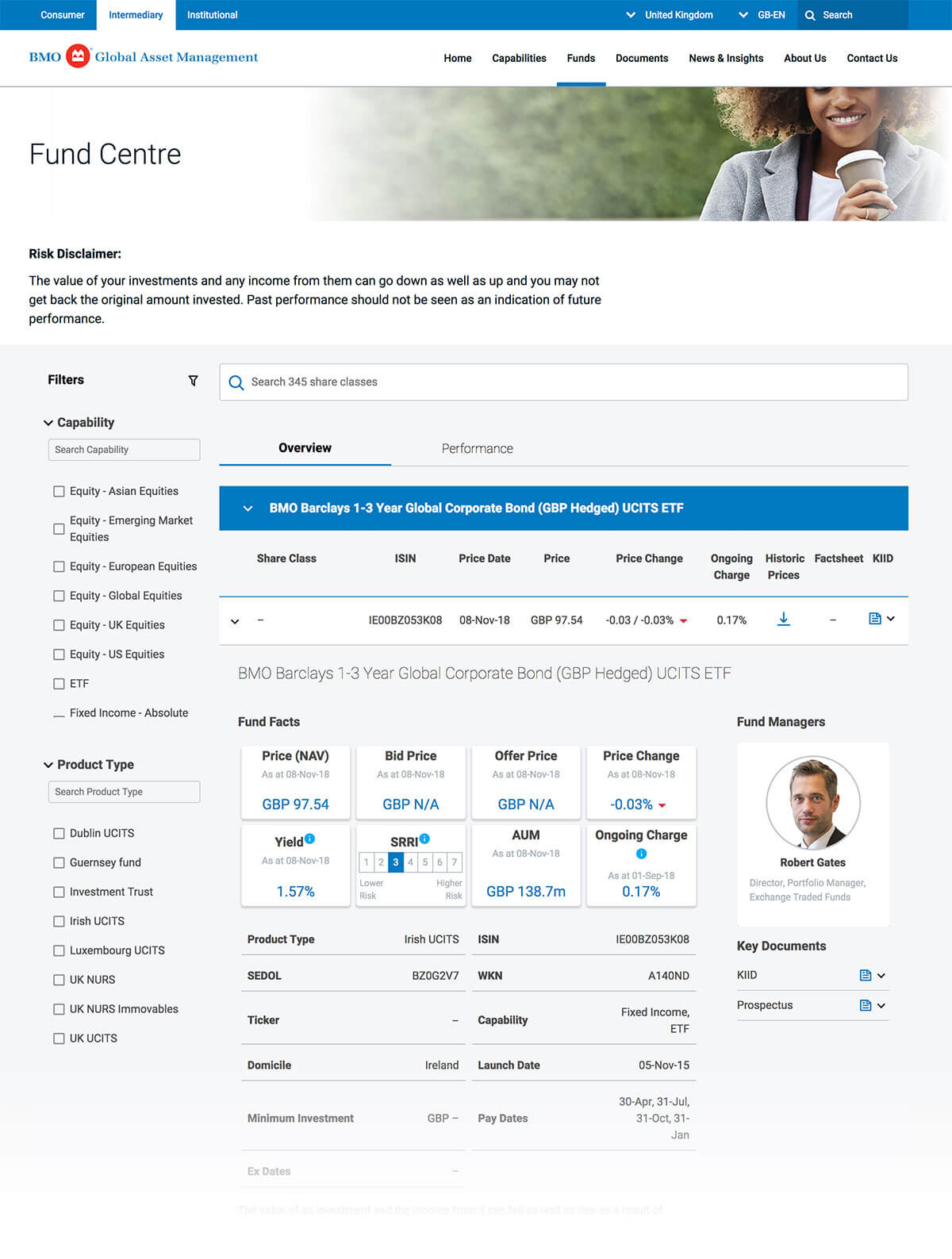
Task: Select the Overview tab
Action: (x=305, y=448)
